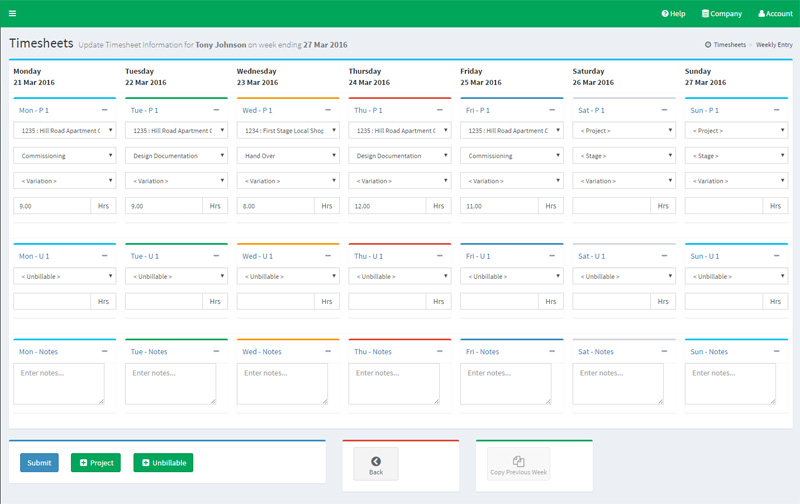Open Monday < Unbillable > dropdown
This screenshot has width=800, height=504.
(x=65, y=276)
